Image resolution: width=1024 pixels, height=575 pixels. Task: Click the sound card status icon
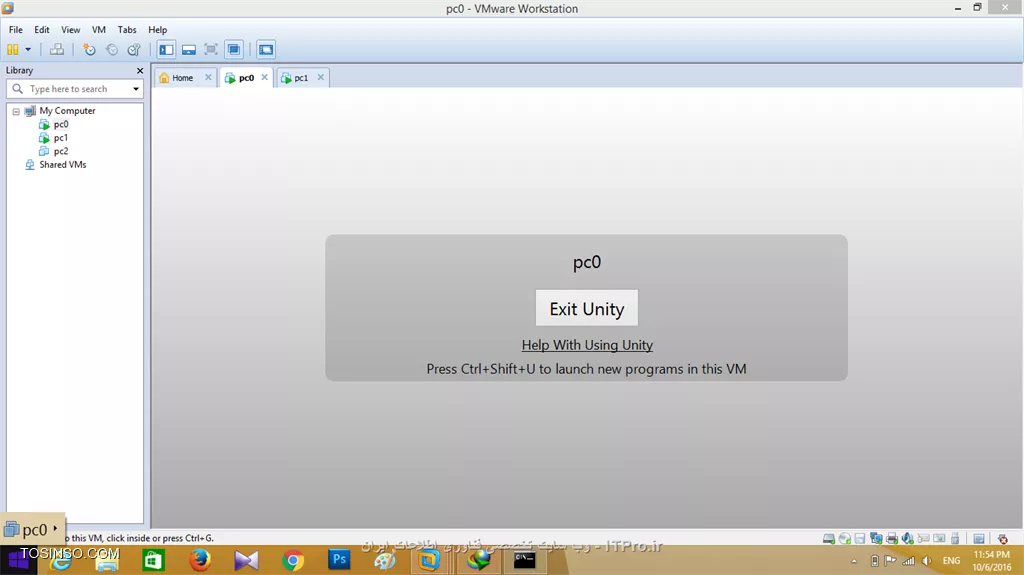pyautogui.click(x=908, y=539)
